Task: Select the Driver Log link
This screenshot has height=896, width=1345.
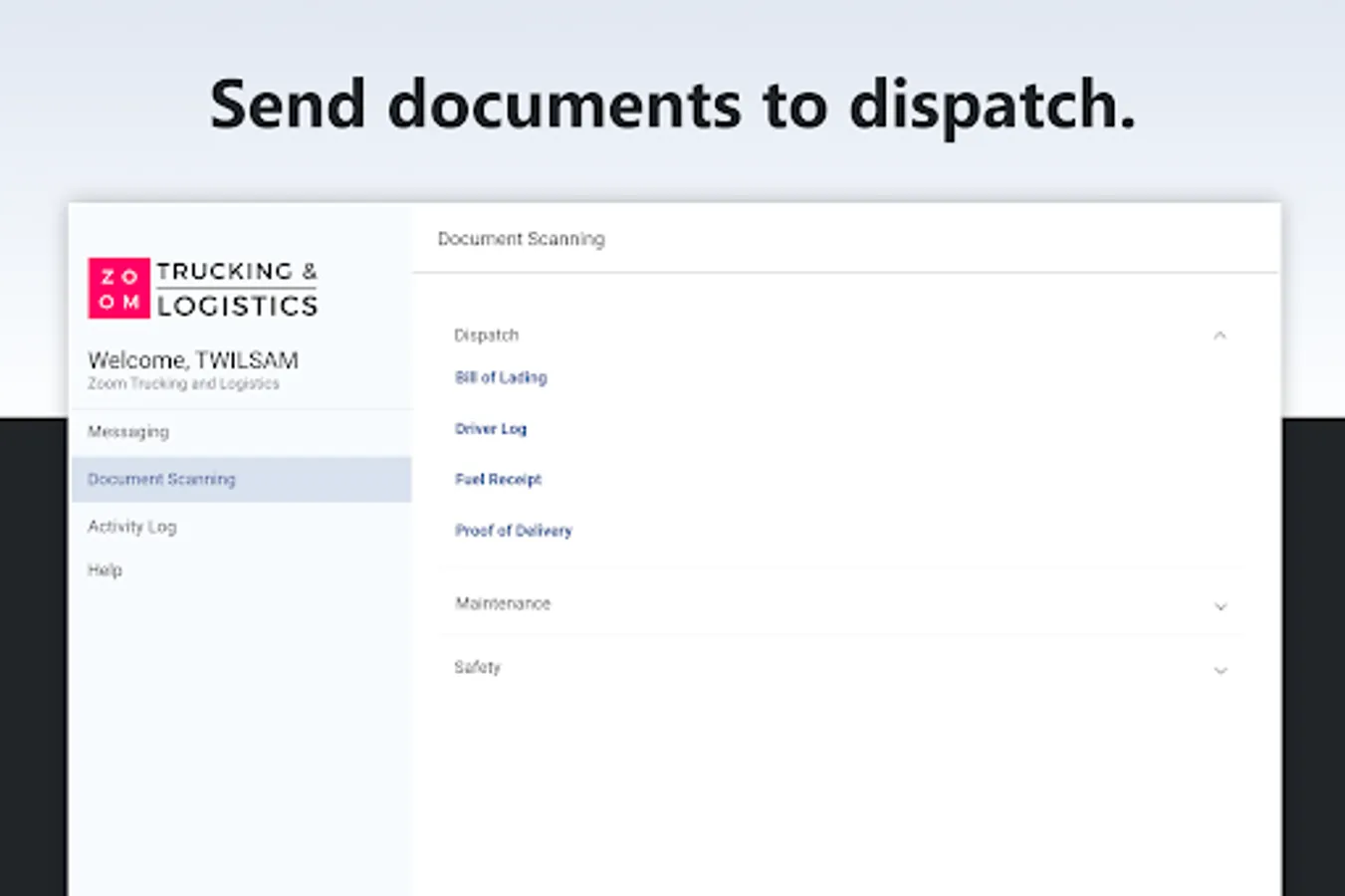Action: coord(491,428)
